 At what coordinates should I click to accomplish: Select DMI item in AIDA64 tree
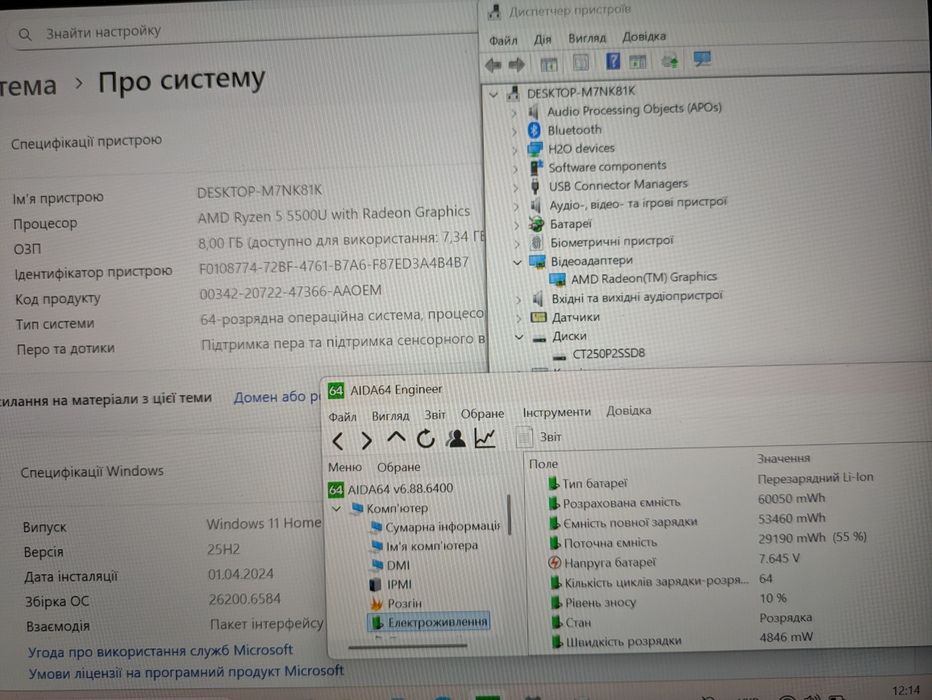click(x=398, y=565)
